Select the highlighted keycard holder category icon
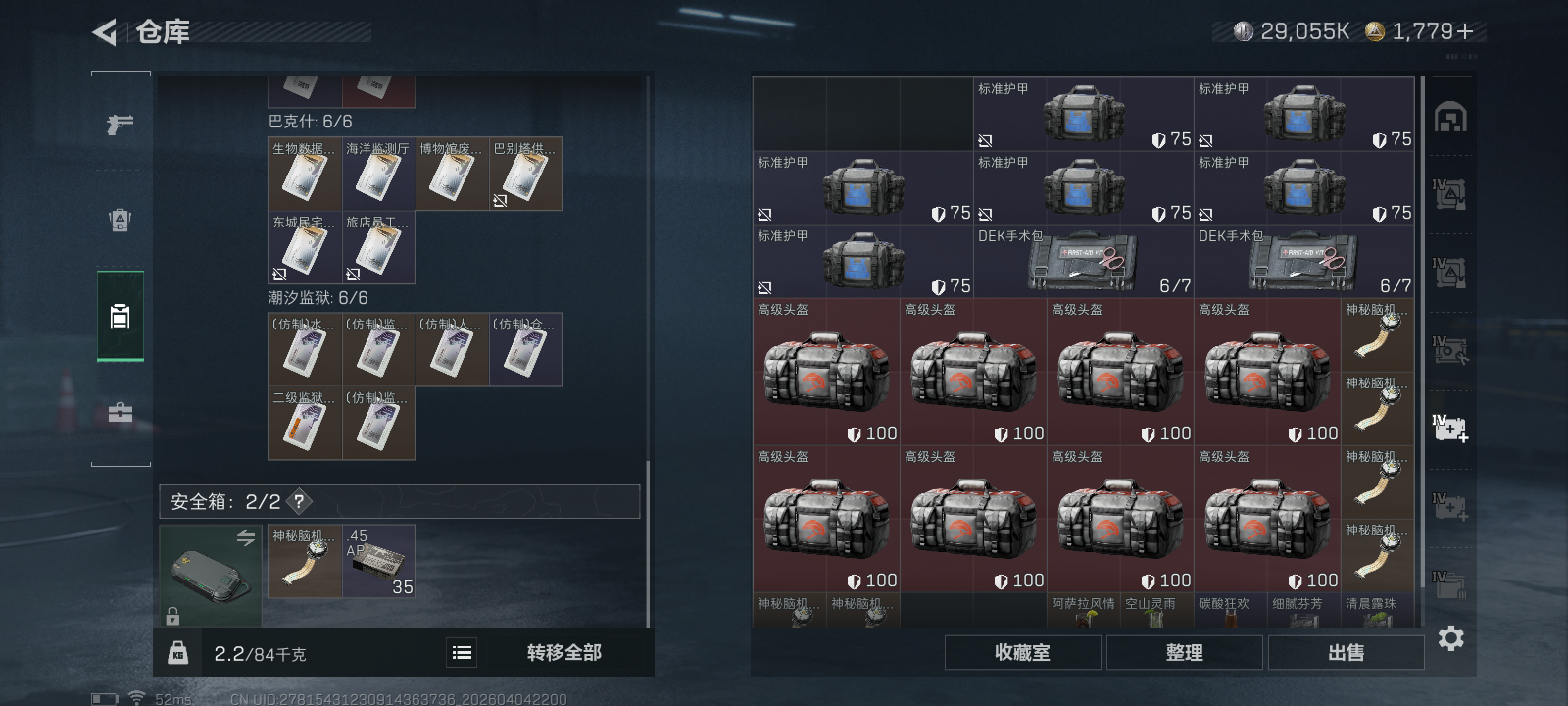The width and height of the screenshot is (1568, 706). (x=120, y=316)
